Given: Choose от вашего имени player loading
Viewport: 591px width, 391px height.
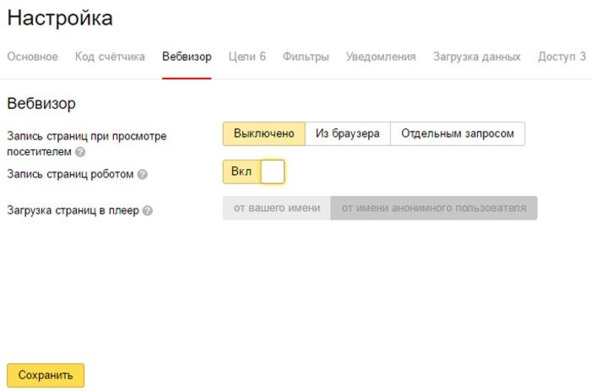Looking at the screenshot, I should point(277,208).
